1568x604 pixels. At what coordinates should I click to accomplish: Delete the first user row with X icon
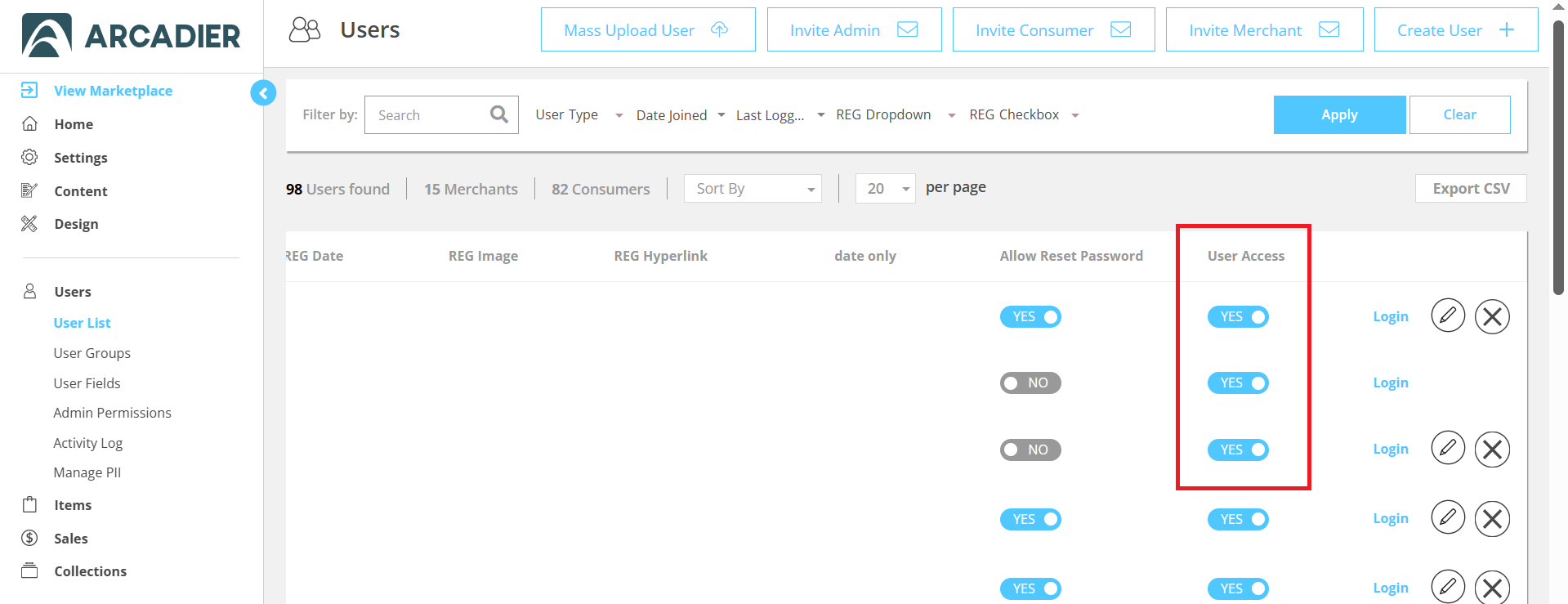[x=1492, y=316]
